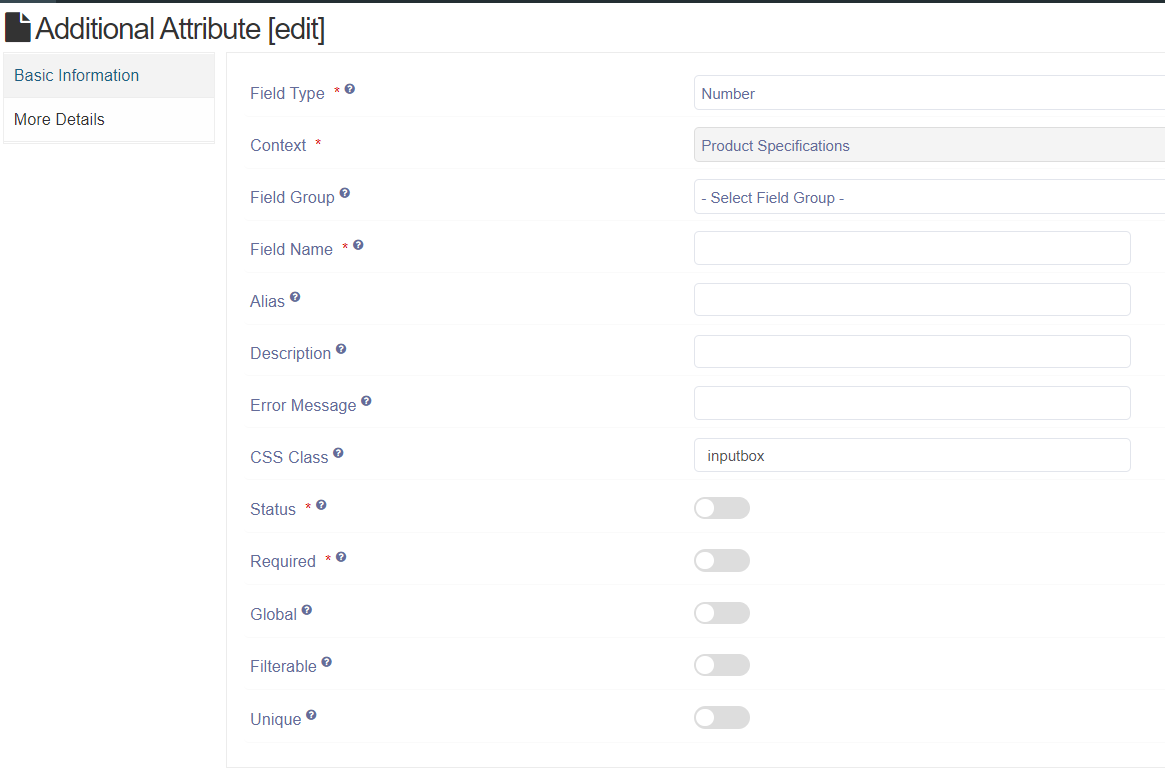Viewport: 1165px width, 782px height.
Task: Toggle the Global switch on
Action: (x=721, y=613)
